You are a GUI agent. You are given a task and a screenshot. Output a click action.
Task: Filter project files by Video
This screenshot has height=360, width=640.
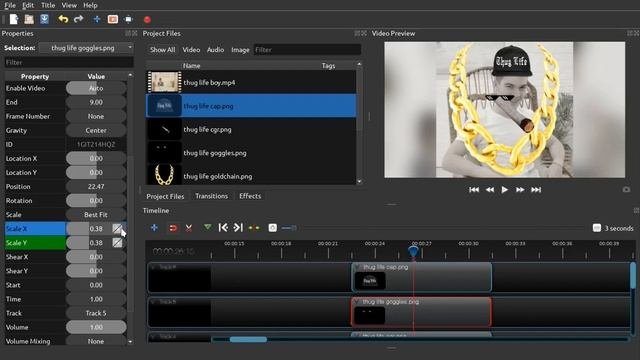click(191, 50)
